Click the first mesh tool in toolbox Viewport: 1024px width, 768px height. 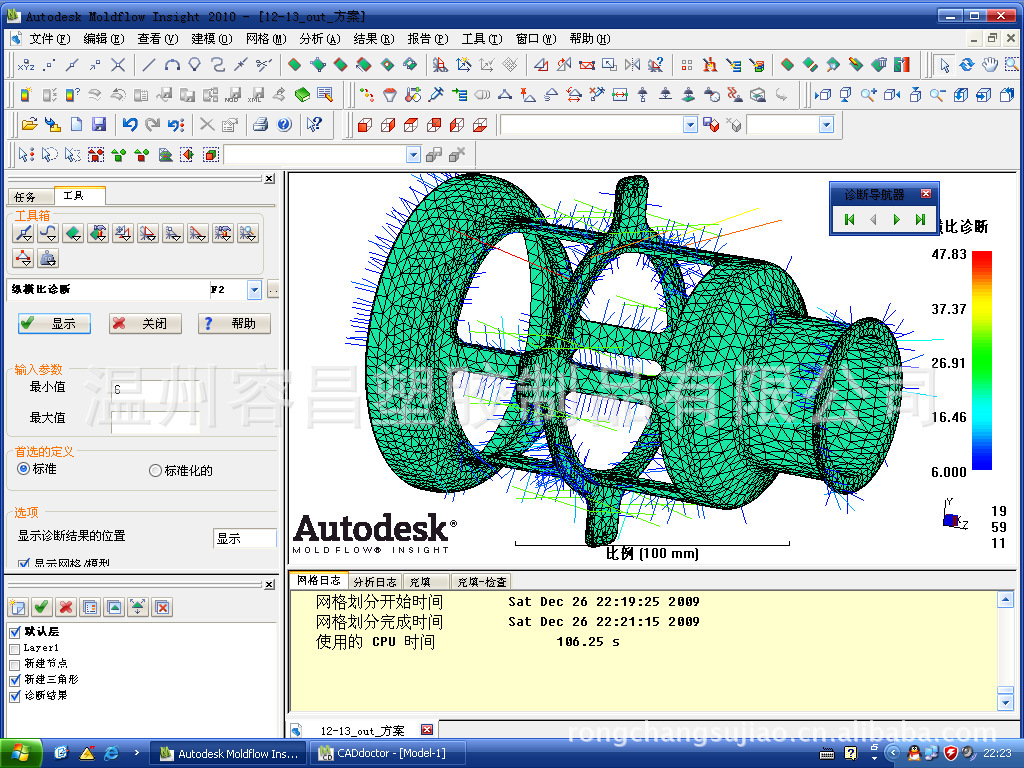pyautogui.click(x=23, y=233)
